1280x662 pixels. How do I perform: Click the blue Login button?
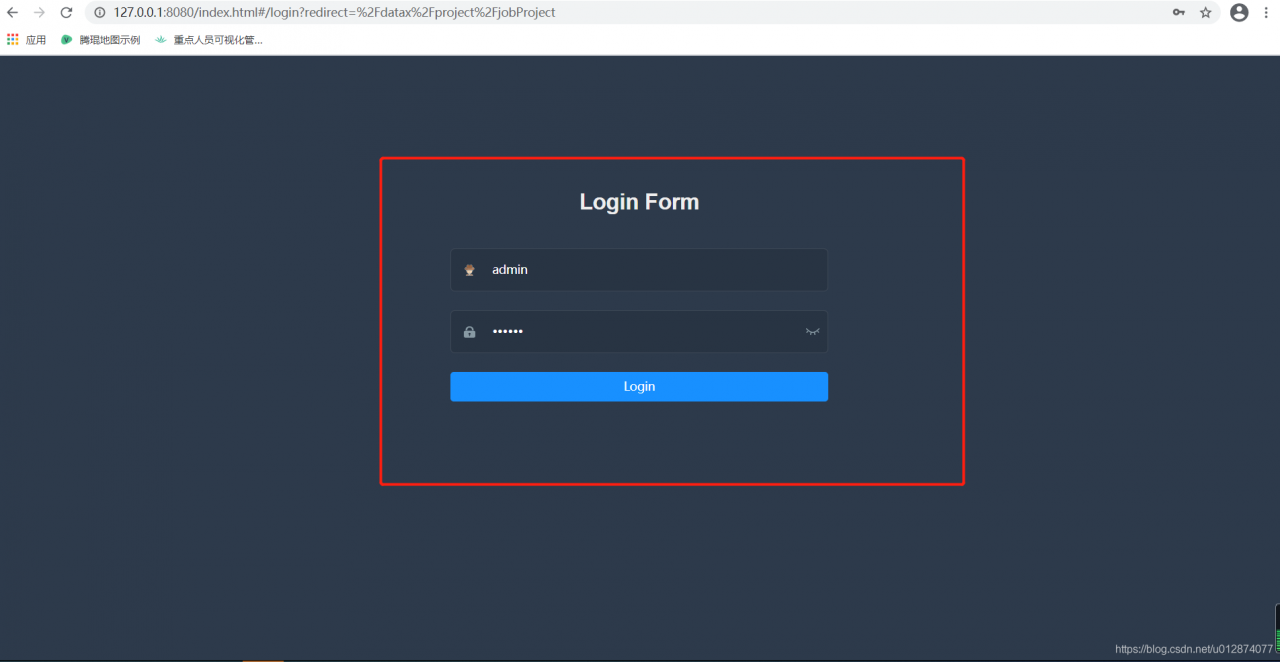click(x=639, y=387)
